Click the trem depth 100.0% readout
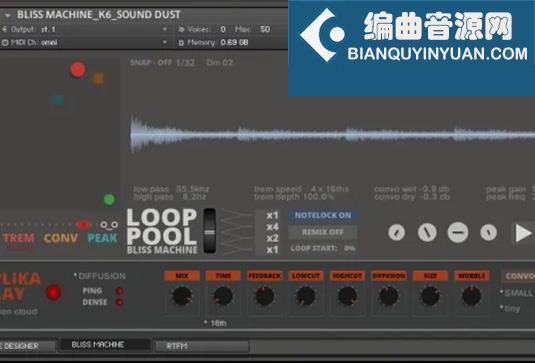 tap(294, 197)
